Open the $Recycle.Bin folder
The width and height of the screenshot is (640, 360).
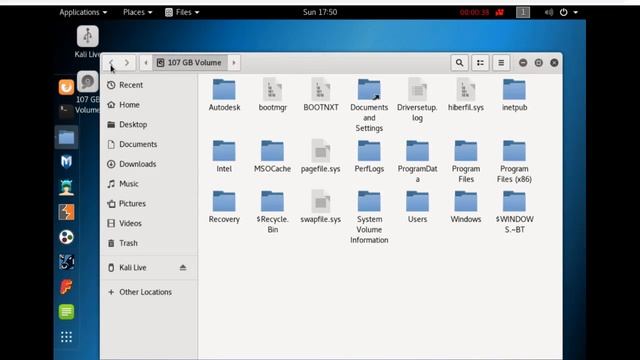pos(272,212)
